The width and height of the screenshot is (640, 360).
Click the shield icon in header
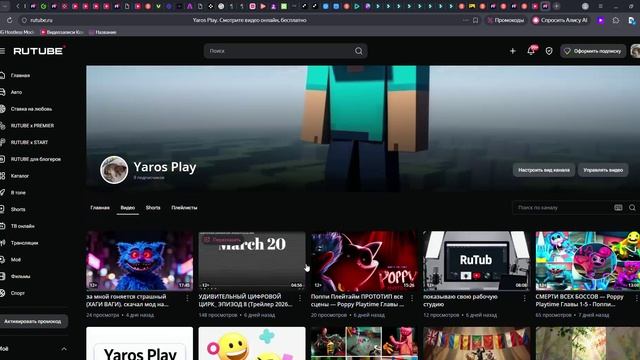click(549, 51)
